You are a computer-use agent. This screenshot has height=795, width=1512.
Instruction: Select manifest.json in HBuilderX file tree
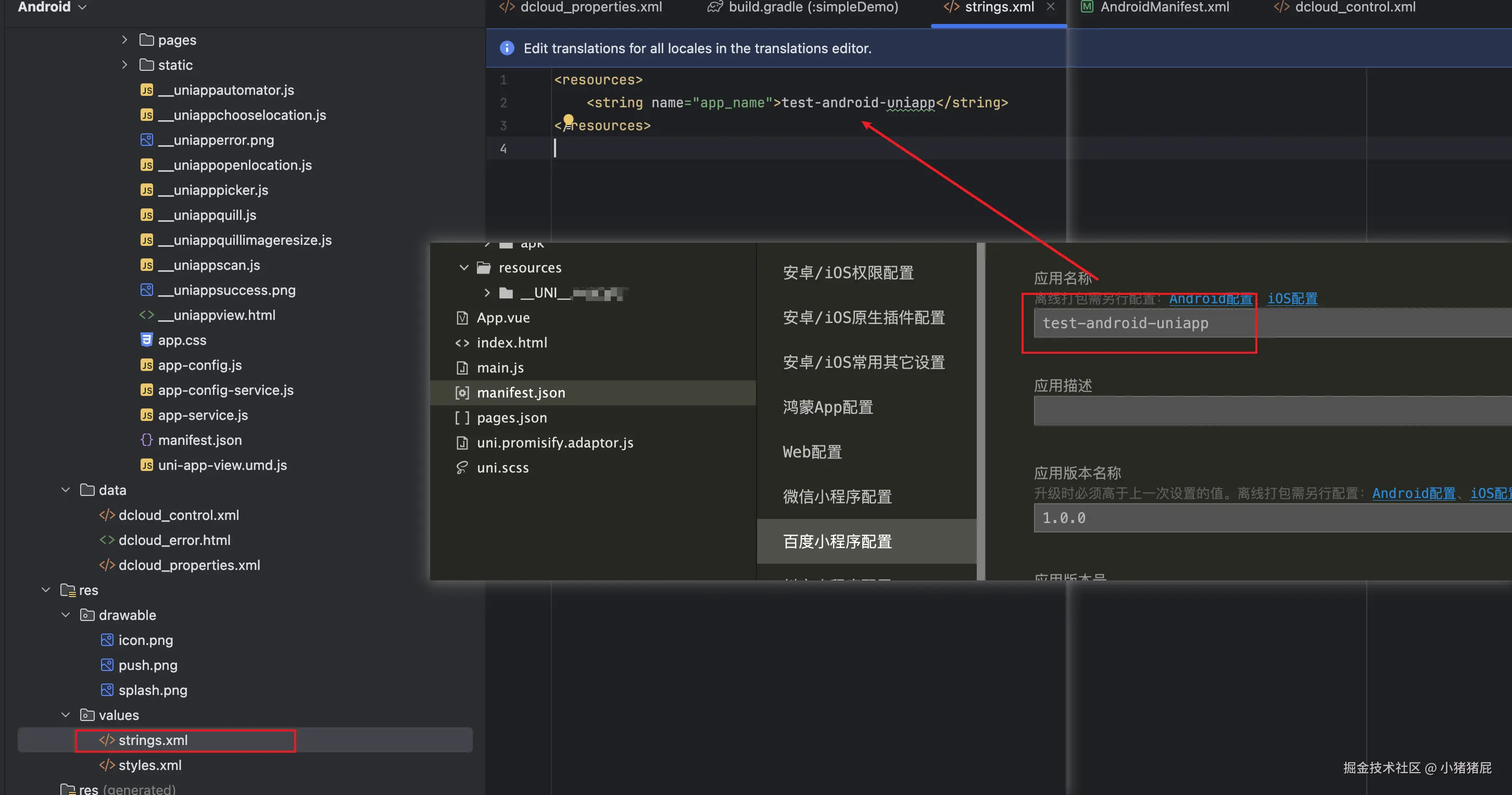click(x=593, y=393)
